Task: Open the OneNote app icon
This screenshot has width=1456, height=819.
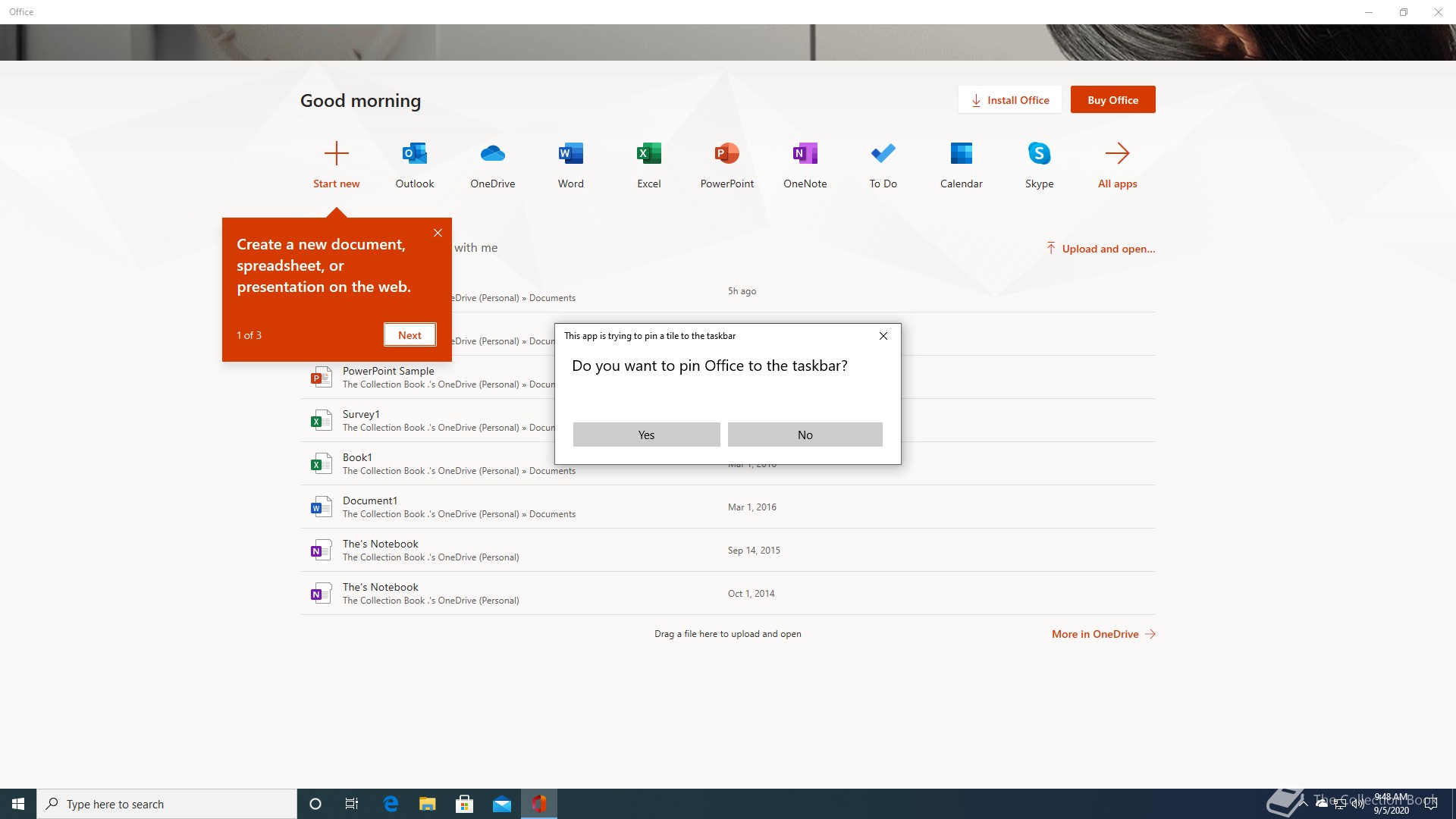Action: 805,153
